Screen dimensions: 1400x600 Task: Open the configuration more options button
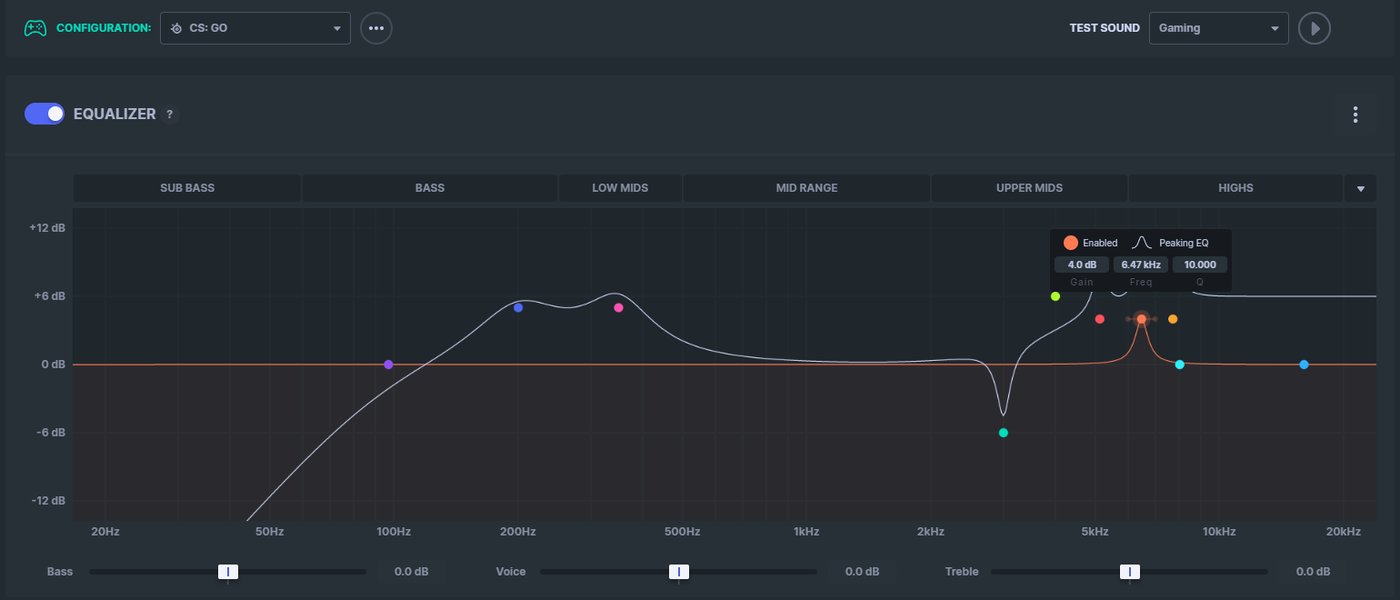tap(376, 28)
